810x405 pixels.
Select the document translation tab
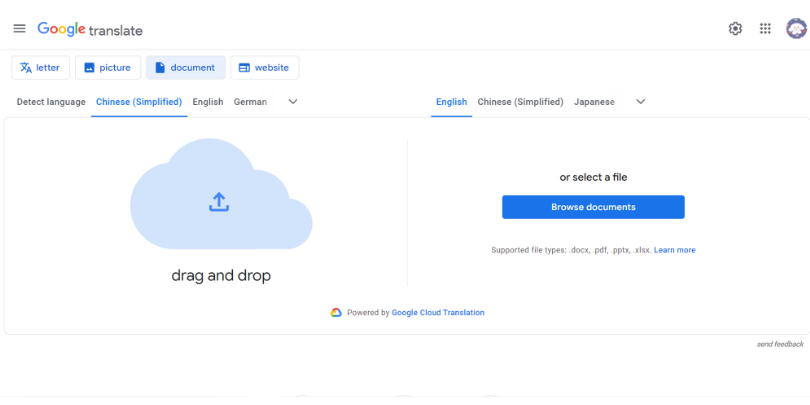click(x=185, y=68)
